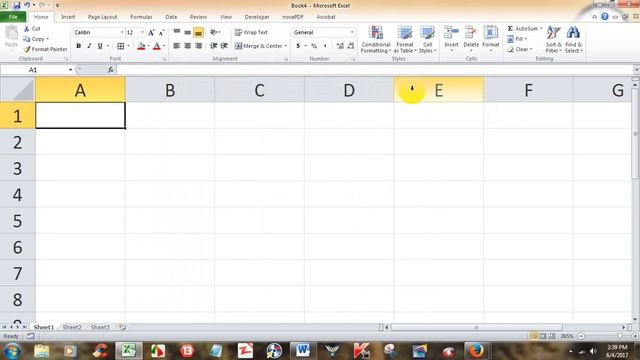
Task: Open the General number format dropdown
Action: (x=352, y=32)
